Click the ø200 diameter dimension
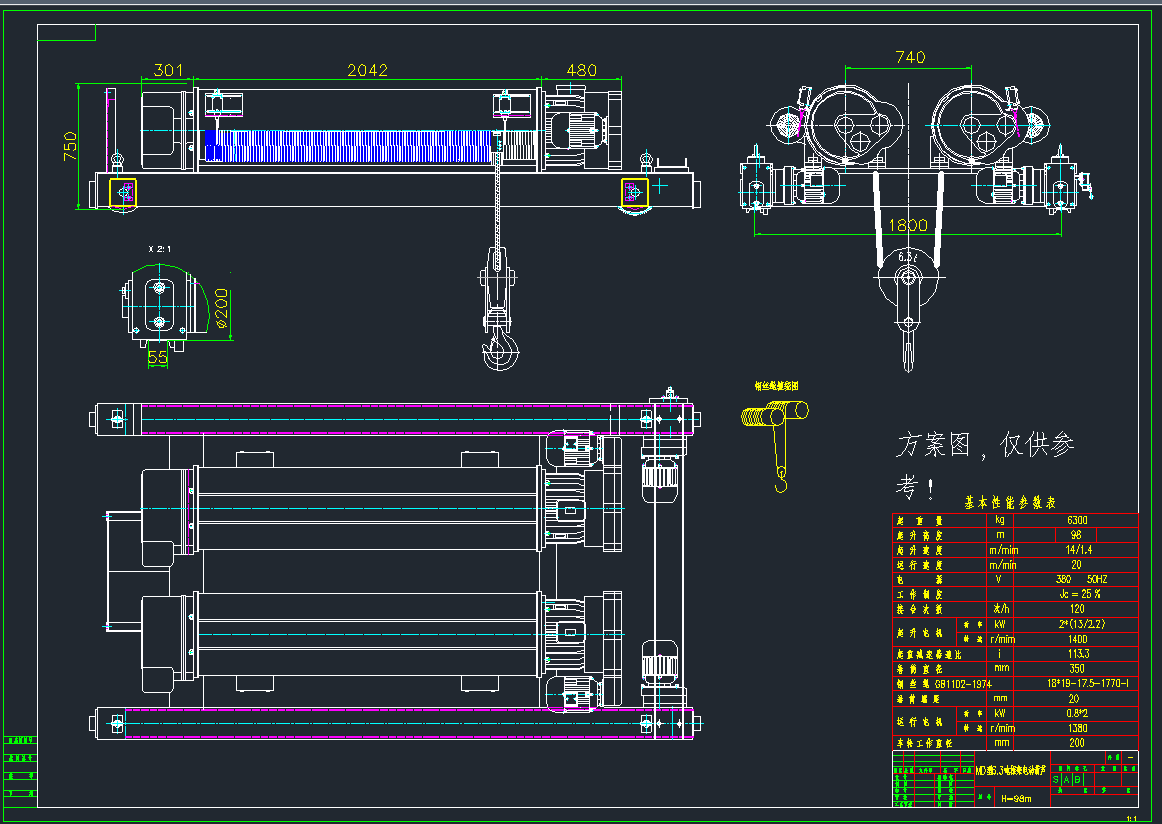Screen dimensions: 1162x824 coord(222,311)
